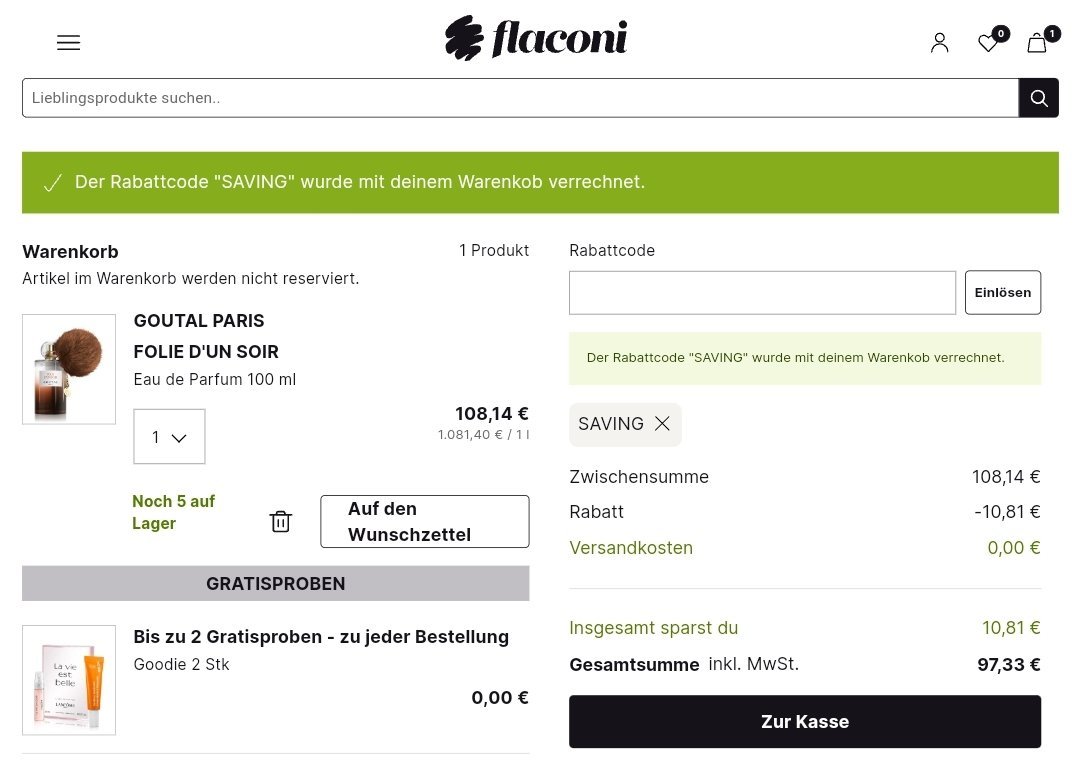Open the user account icon
Viewport: 1080px width, 769px height.
pos(939,43)
